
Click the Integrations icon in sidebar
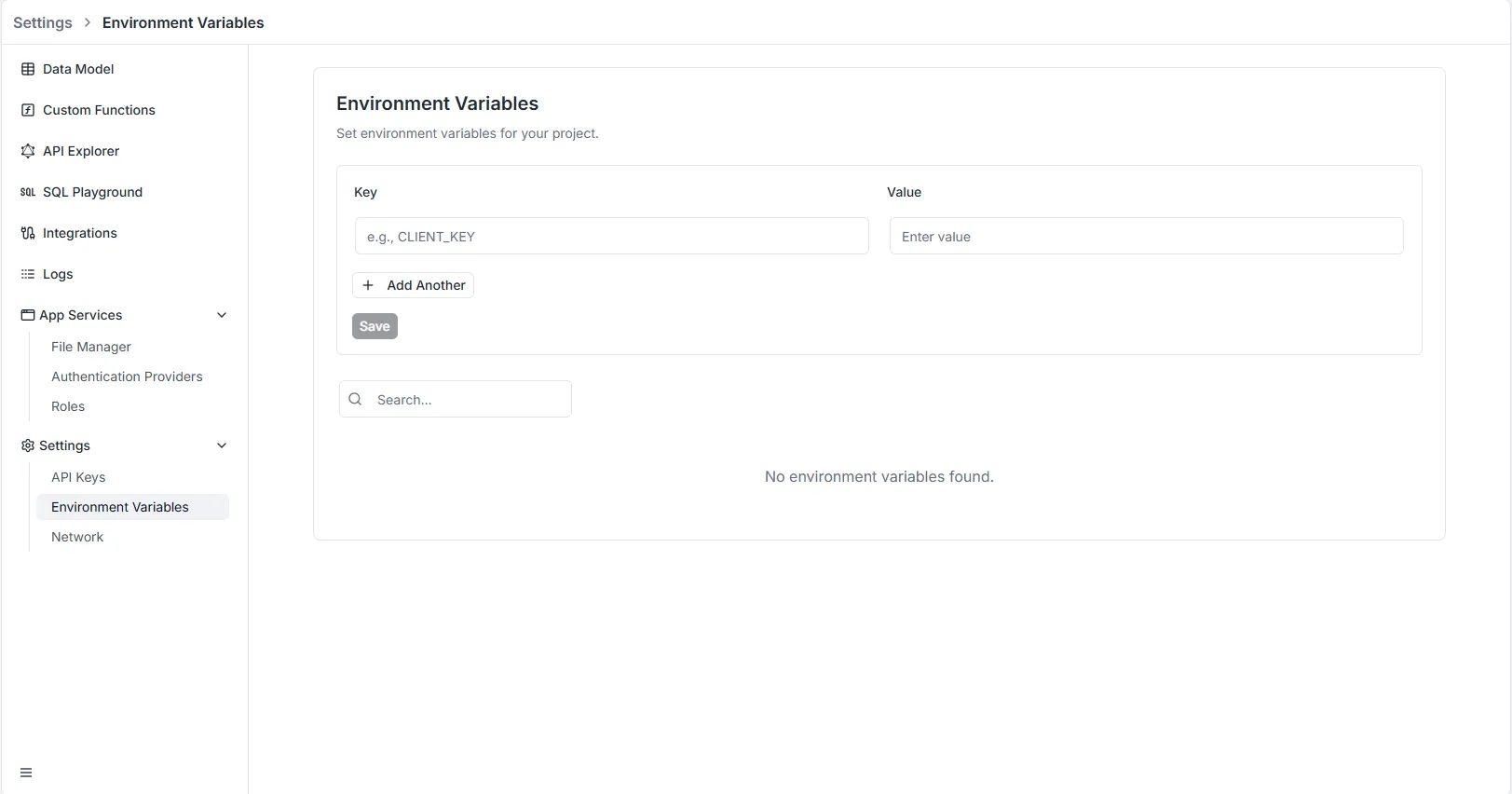coord(28,233)
